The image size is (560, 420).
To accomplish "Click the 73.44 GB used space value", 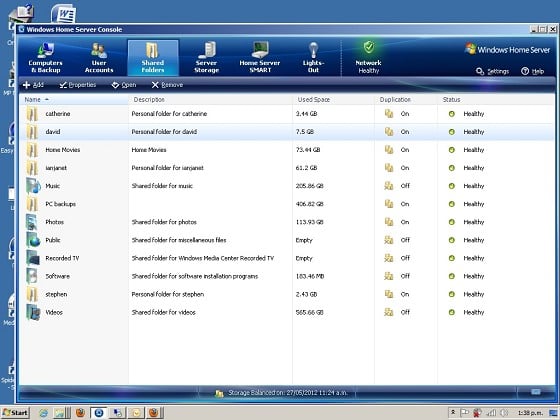I will [x=308, y=150].
